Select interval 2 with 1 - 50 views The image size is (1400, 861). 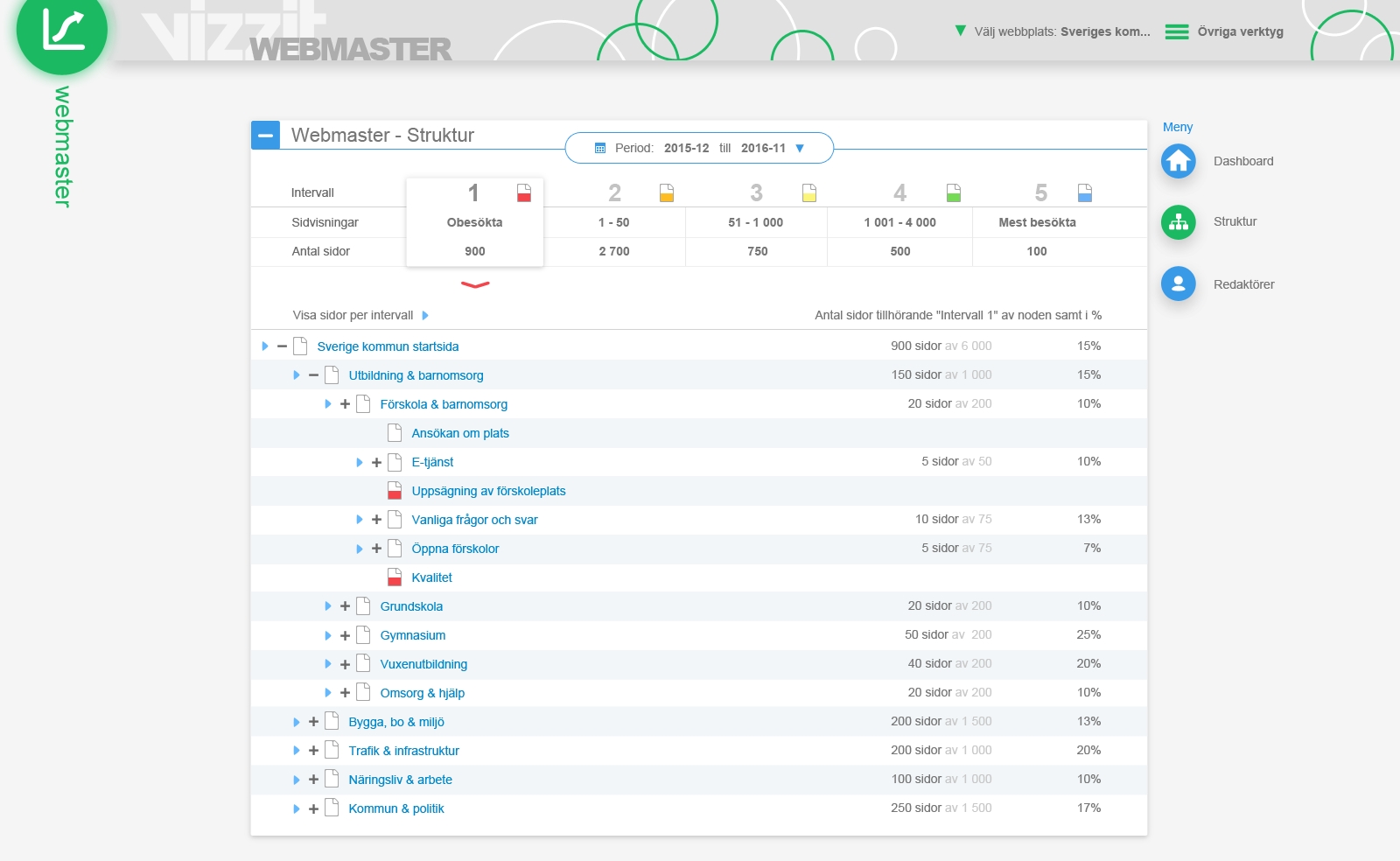coord(614,222)
